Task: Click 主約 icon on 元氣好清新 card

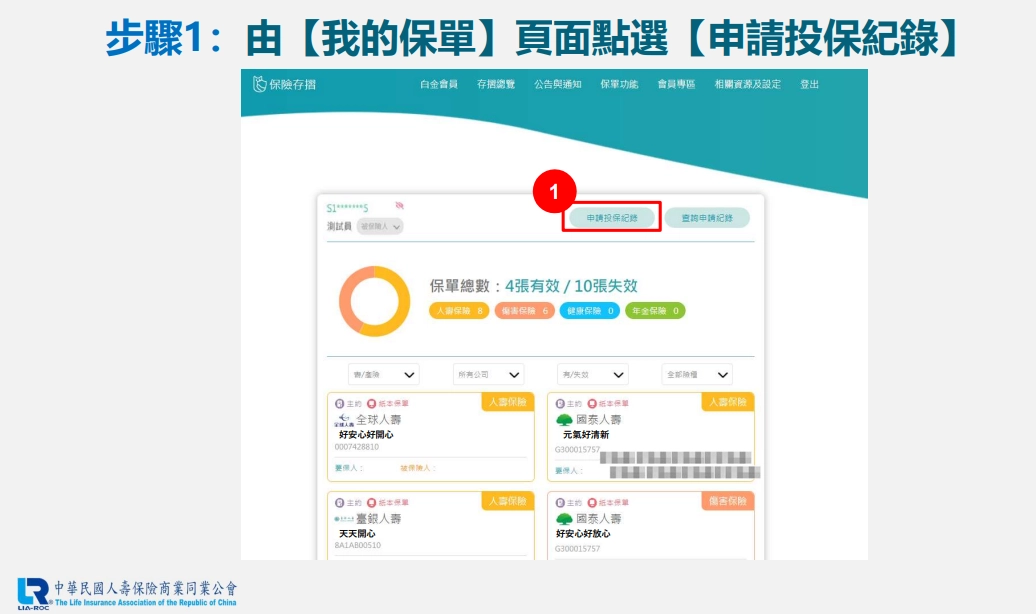Action: tap(560, 403)
